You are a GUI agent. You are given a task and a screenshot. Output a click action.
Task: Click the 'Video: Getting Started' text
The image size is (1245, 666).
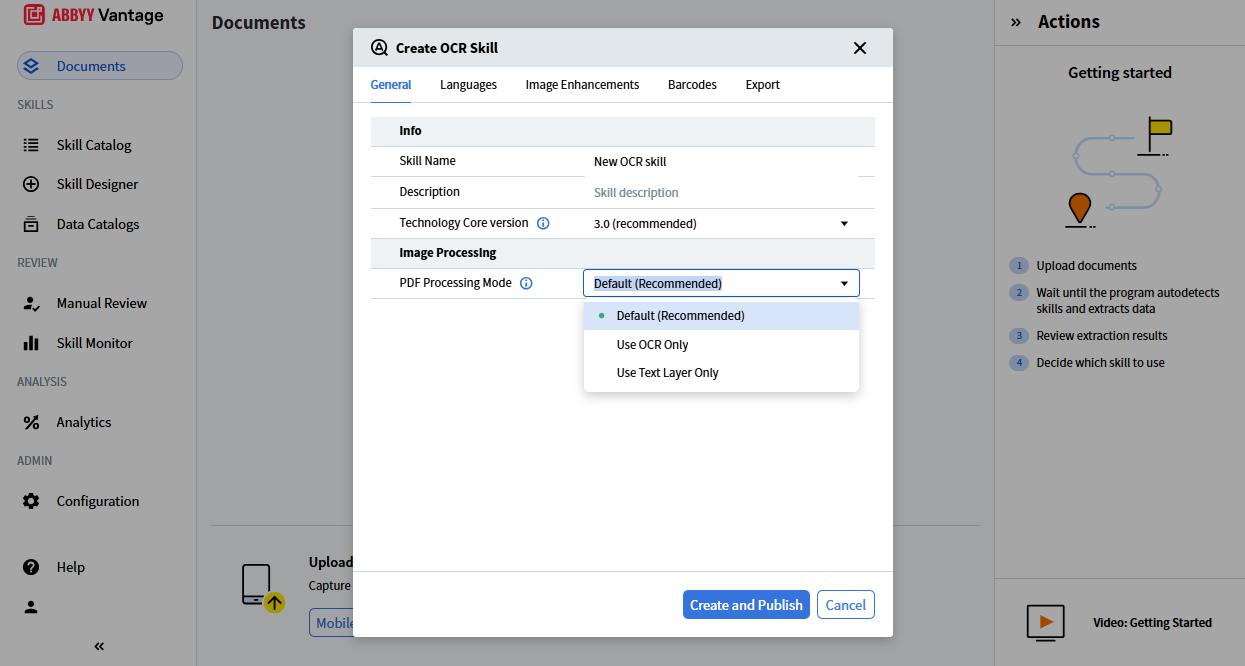click(1152, 623)
